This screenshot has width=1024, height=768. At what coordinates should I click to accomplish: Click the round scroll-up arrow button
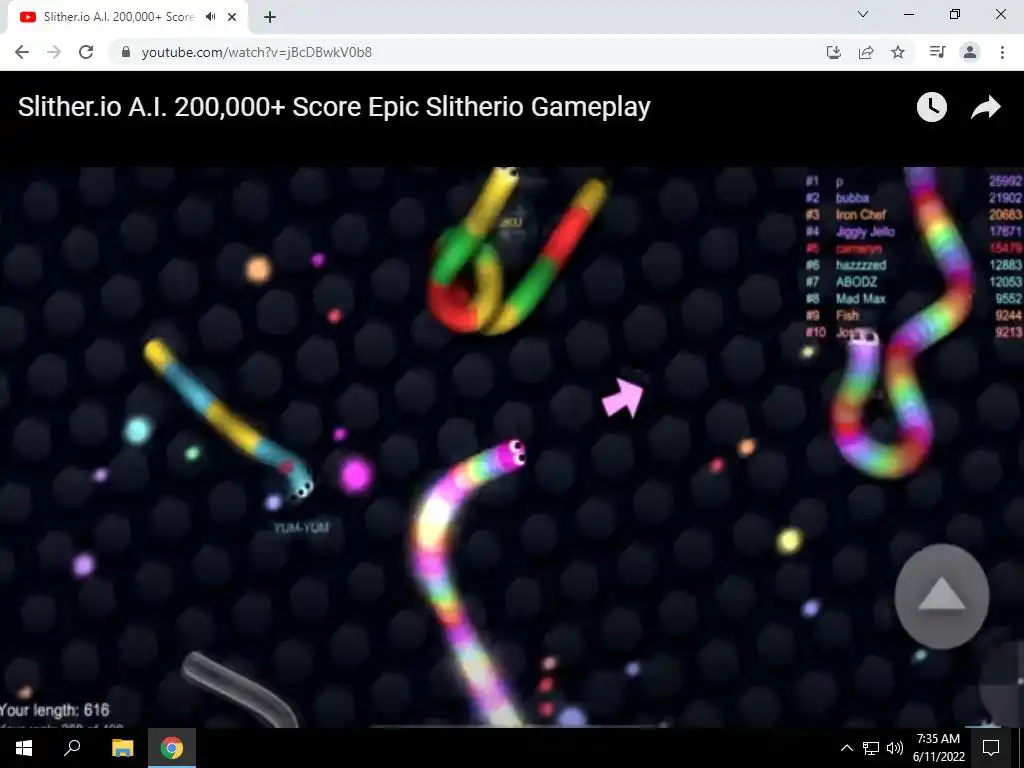click(x=942, y=596)
